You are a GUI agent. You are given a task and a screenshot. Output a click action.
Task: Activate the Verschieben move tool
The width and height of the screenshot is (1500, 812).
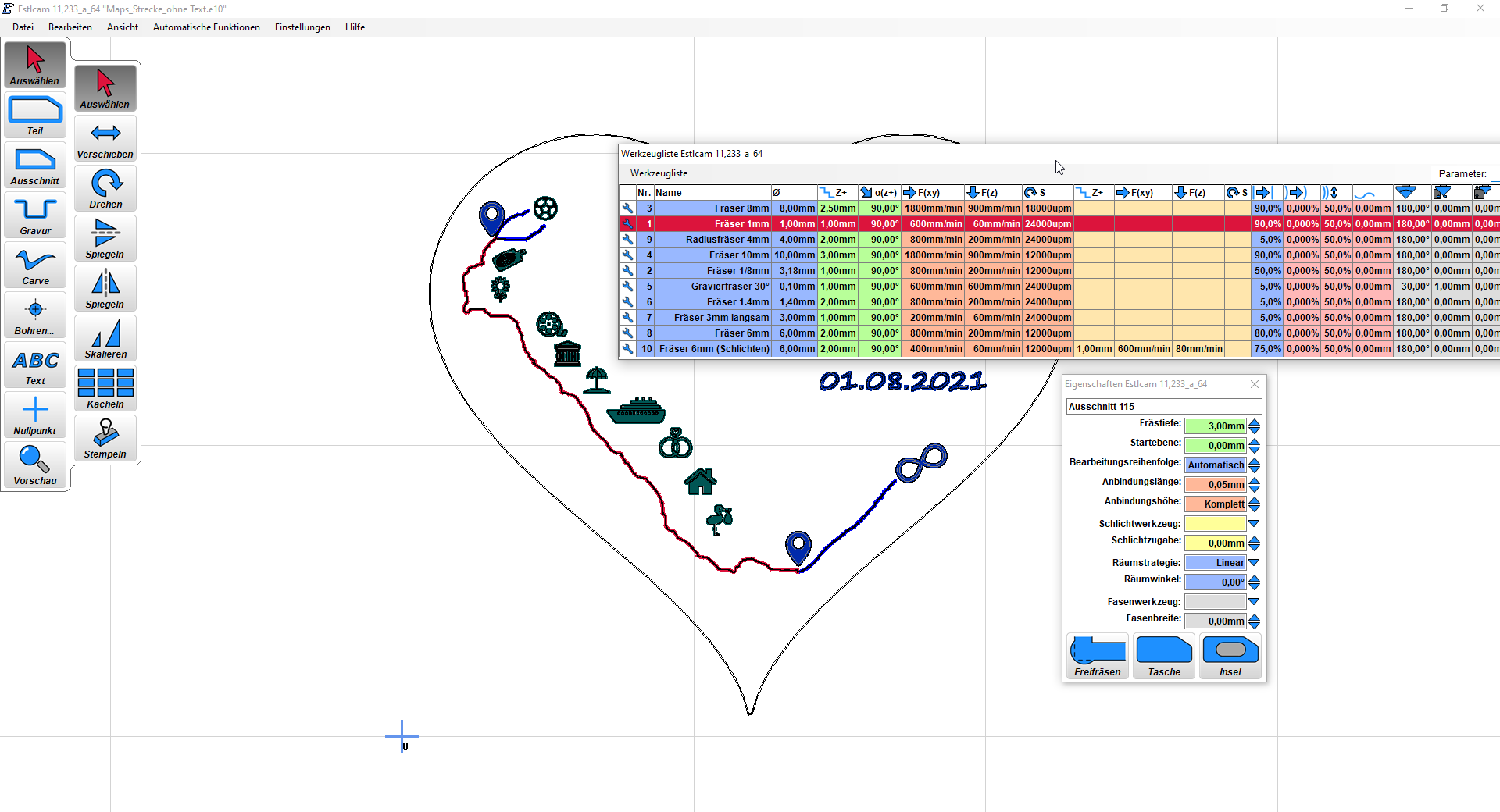[105, 138]
